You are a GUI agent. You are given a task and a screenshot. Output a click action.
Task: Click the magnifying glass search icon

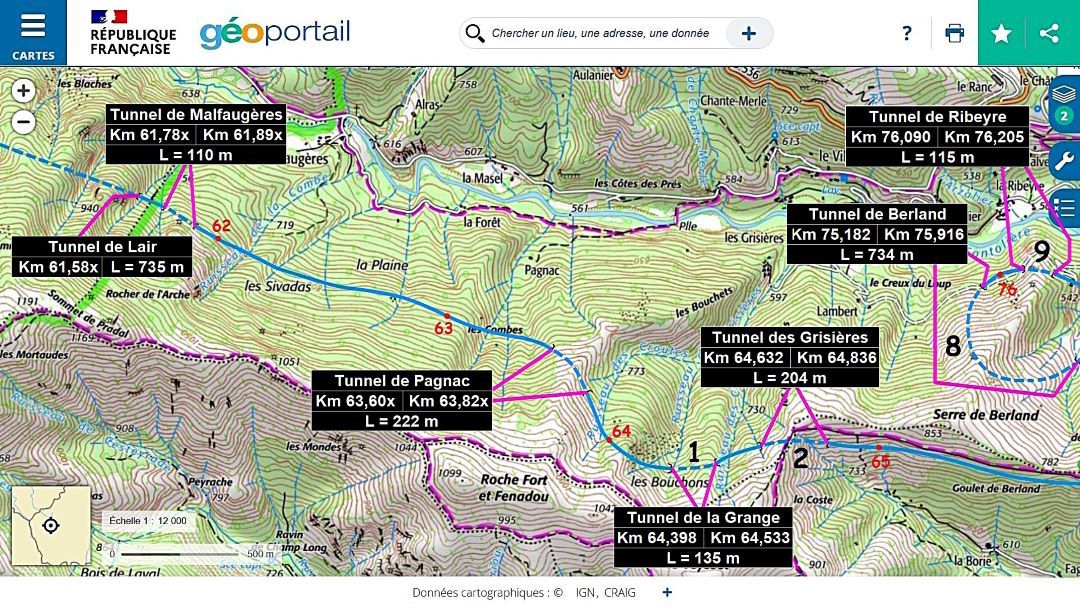[475, 34]
